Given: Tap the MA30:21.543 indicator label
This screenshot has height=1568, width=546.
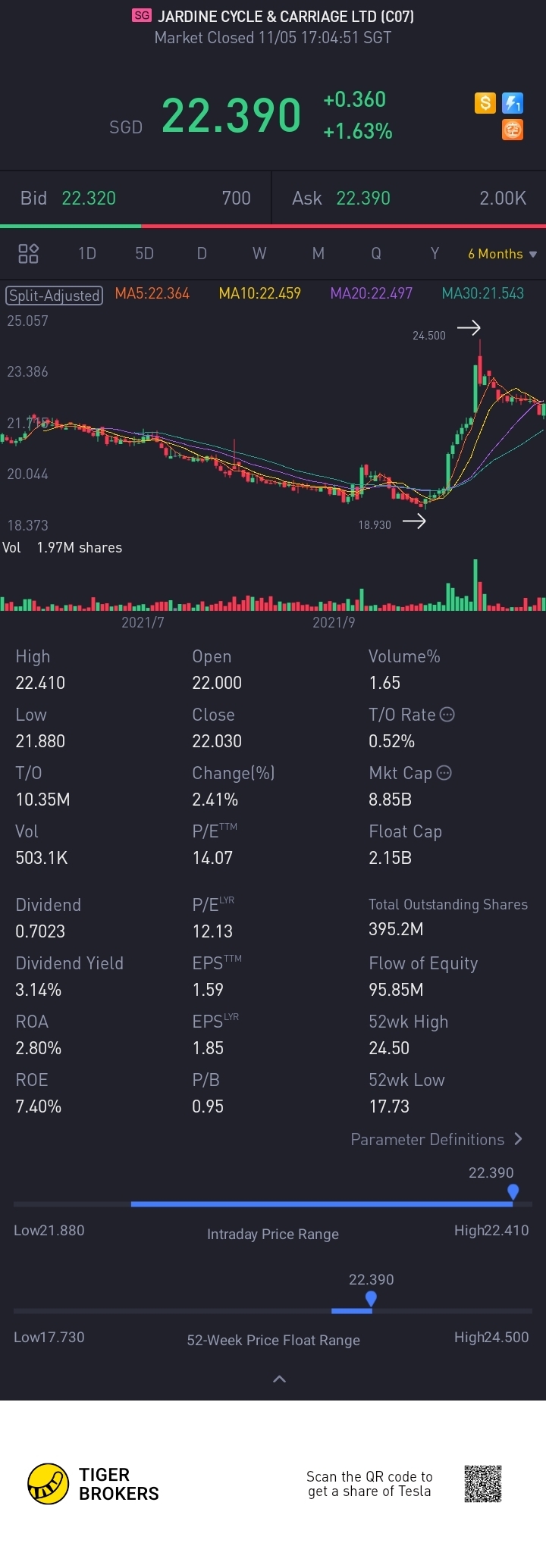Looking at the screenshot, I should 483,293.
